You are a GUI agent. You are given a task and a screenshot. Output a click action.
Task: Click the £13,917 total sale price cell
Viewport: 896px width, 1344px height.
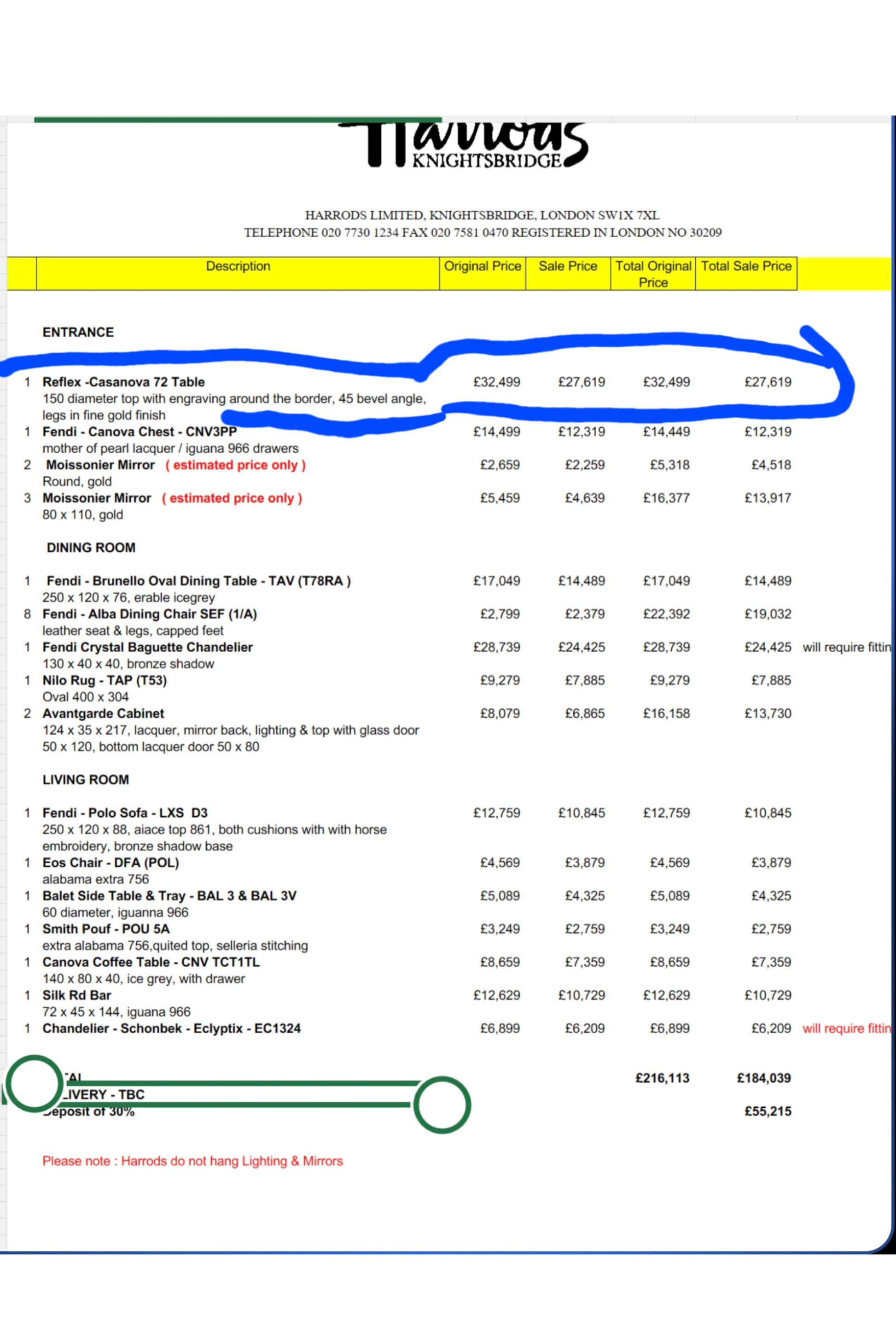(768, 498)
